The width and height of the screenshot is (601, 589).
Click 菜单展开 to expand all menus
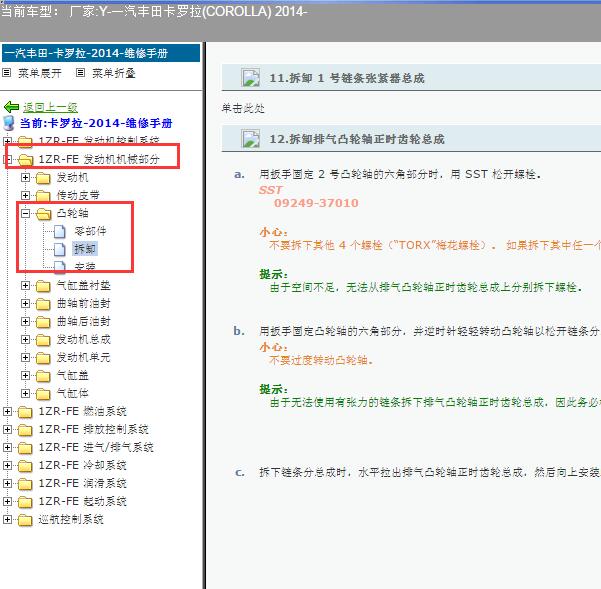pyautogui.click(x=39, y=73)
